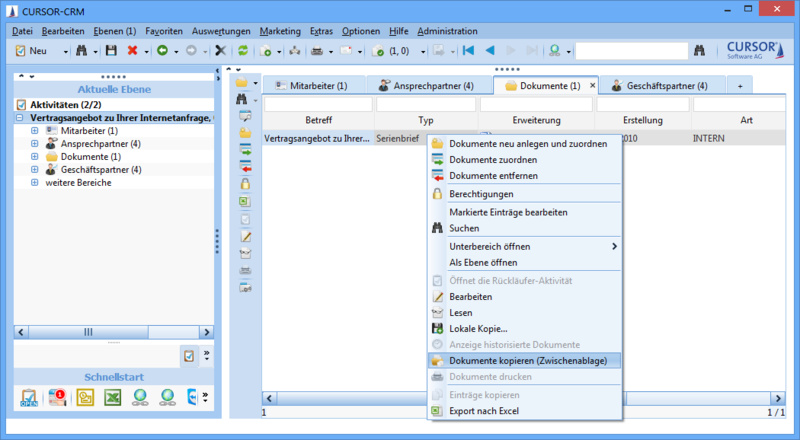Sort by the Betreff column header
Image resolution: width=800 pixels, height=440 pixels.
pos(318,120)
